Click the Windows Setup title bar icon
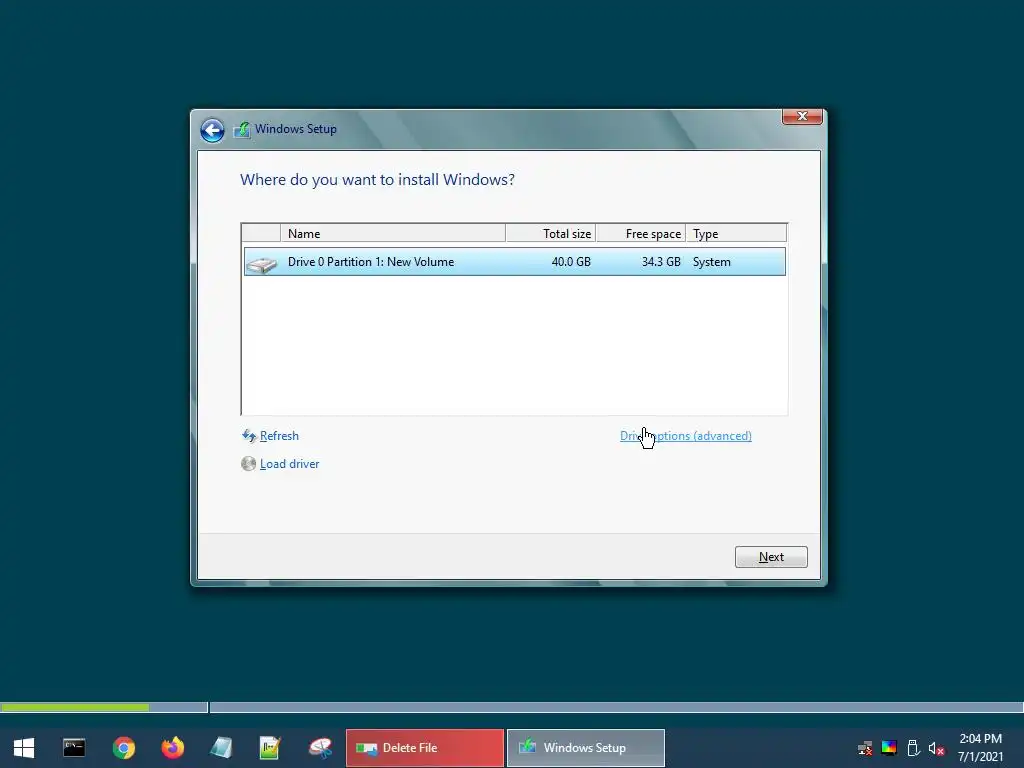The height and width of the screenshot is (768, 1024). (242, 129)
